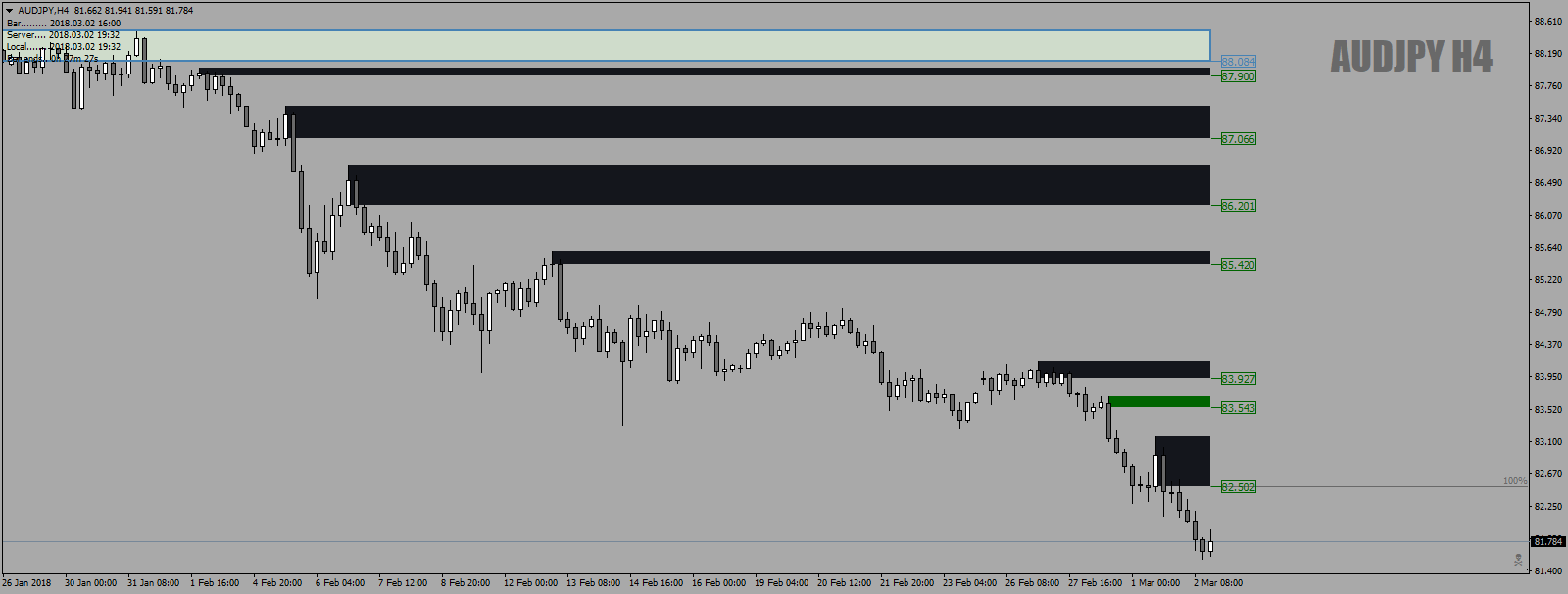Image resolution: width=1568 pixels, height=594 pixels.
Task: Select the light green zone at 88.084
Action: click(x=606, y=45)
